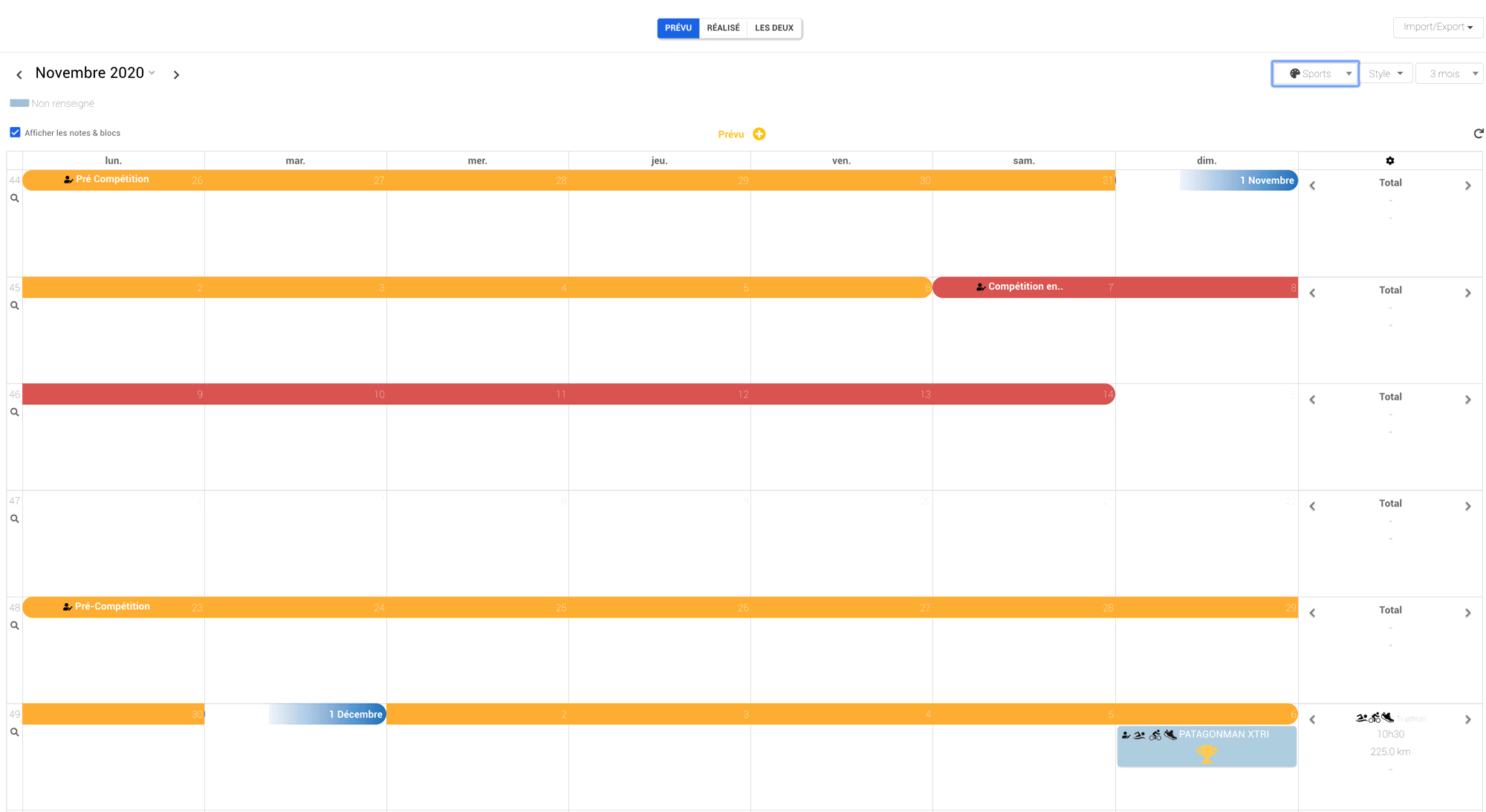Click the magnifier icon for week 47
1486x812 pixels.
[14, 519]
